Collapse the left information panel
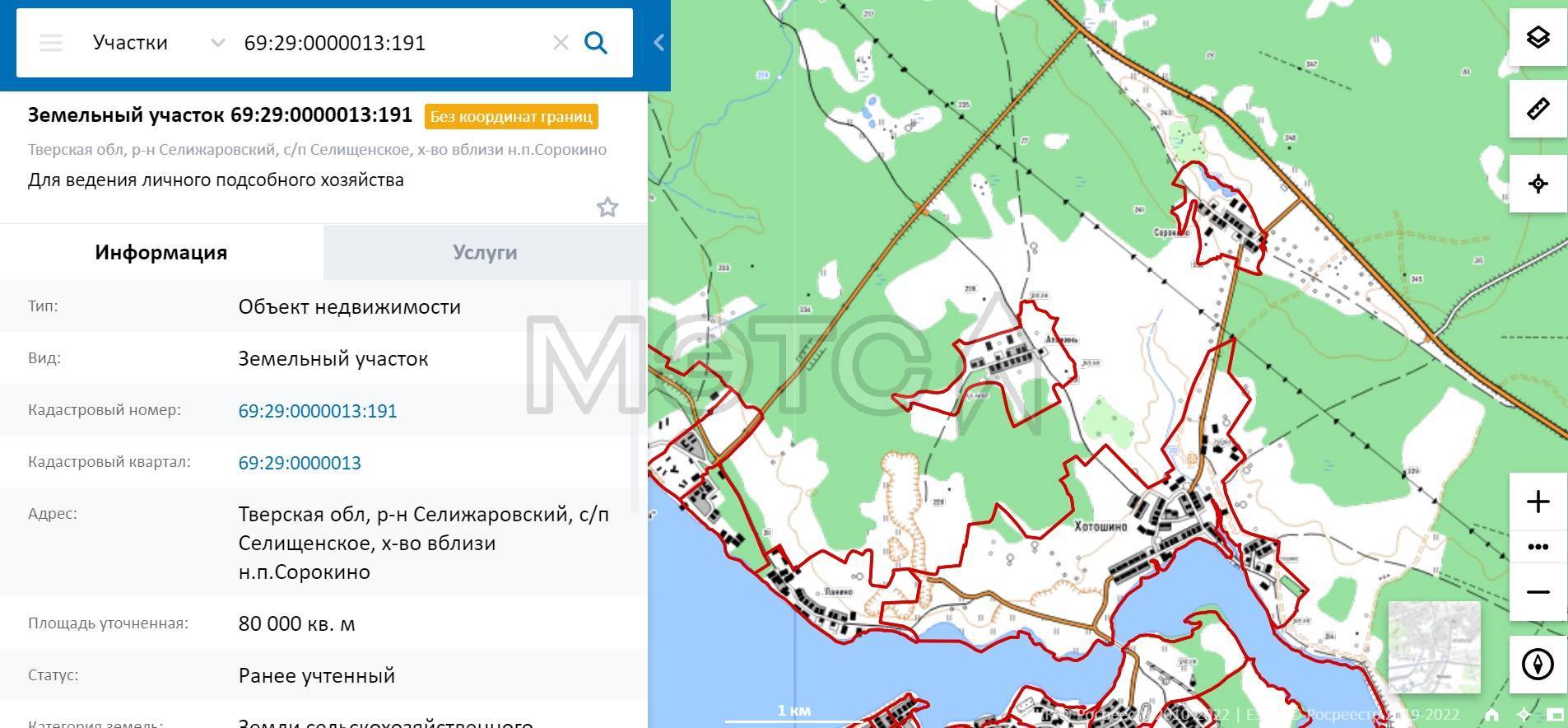Viewport: 1568px width, 728px height. 658,43
